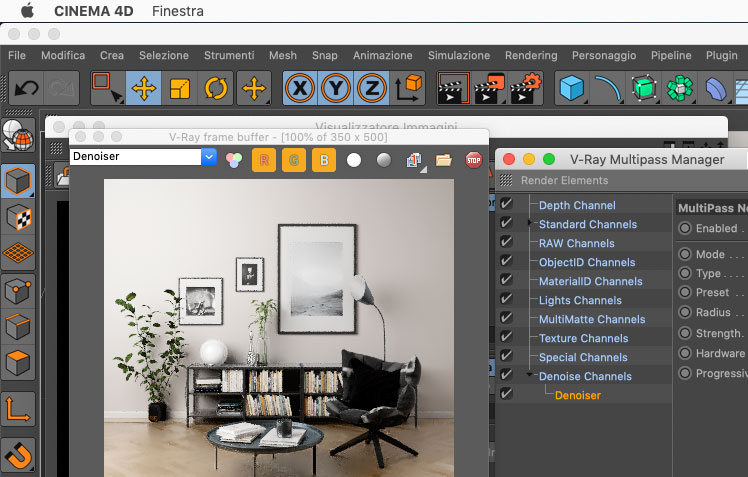This screenshot has height=477, width=748.
Task: Switch to Model mode cube icon
Action: (18, 181)
